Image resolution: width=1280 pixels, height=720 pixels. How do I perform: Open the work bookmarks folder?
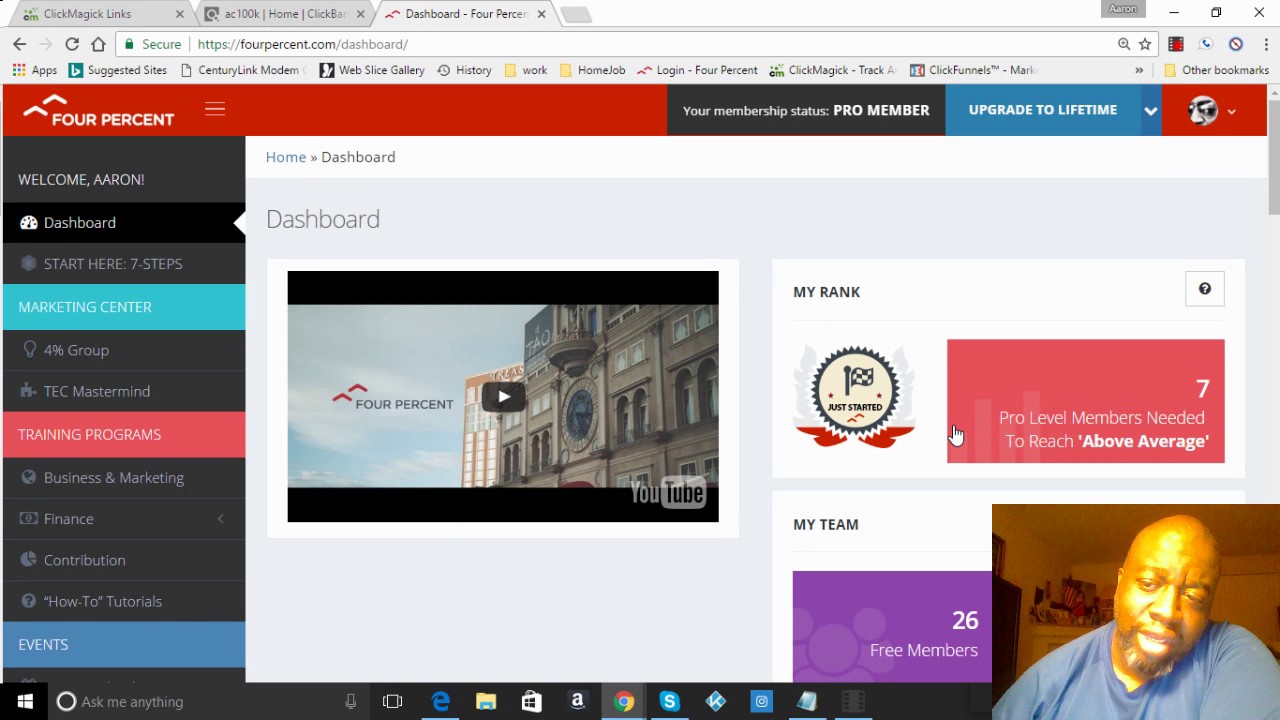[x=526, y=70]
